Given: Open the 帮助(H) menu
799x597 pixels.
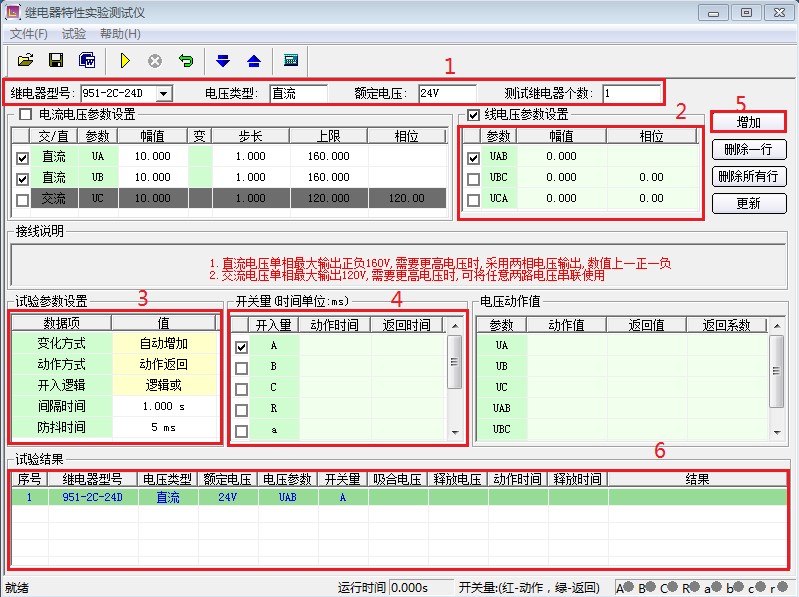Looking at the screenshot, I should click(120, 34).
